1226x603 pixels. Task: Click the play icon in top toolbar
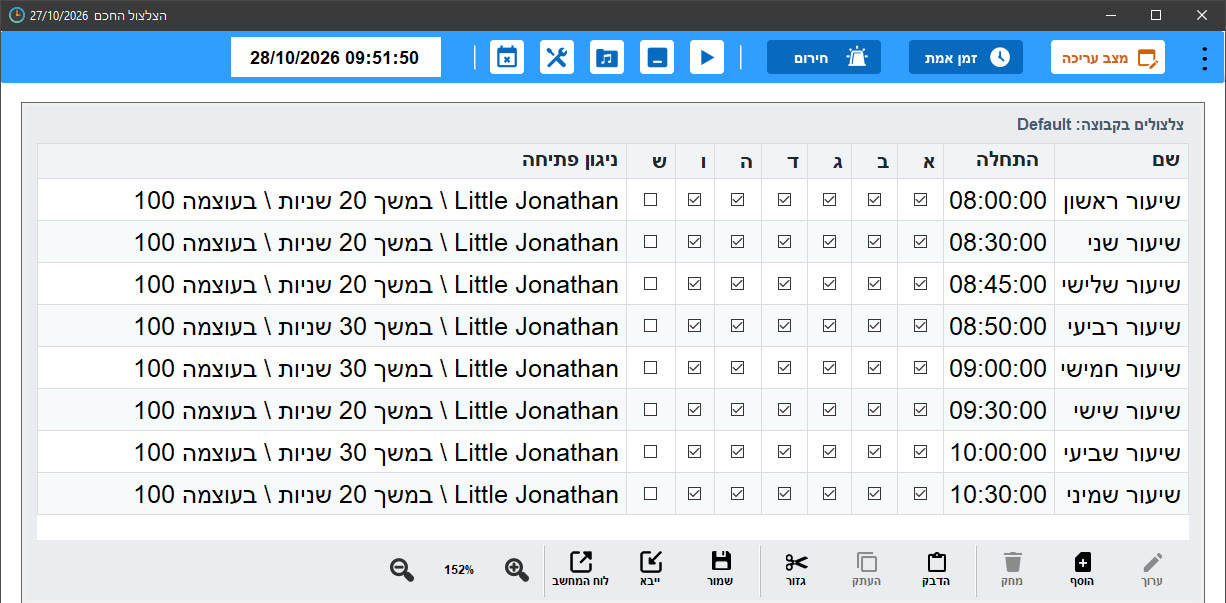pos(707,57)
